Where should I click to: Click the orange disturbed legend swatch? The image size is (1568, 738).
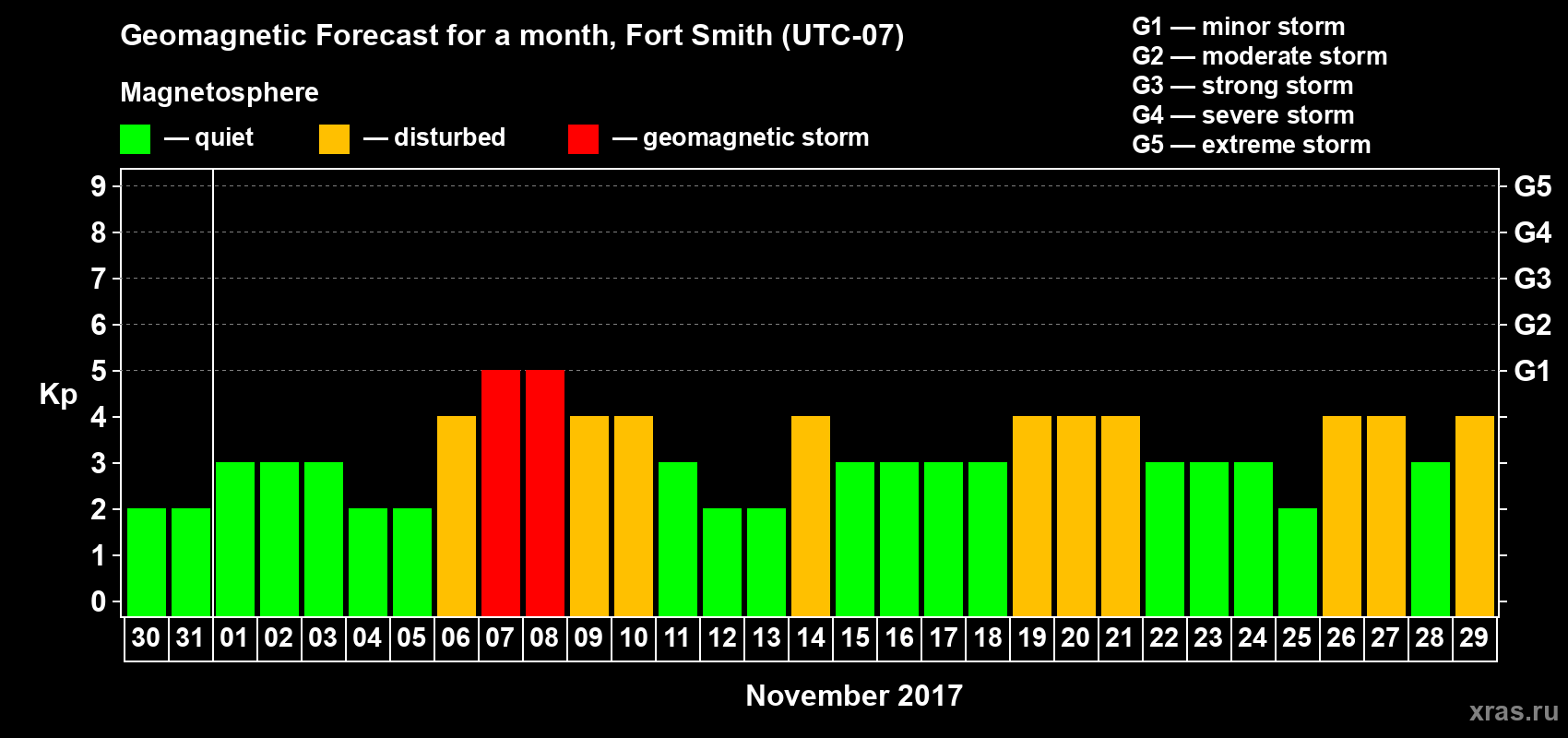click(x=334, y=139)
